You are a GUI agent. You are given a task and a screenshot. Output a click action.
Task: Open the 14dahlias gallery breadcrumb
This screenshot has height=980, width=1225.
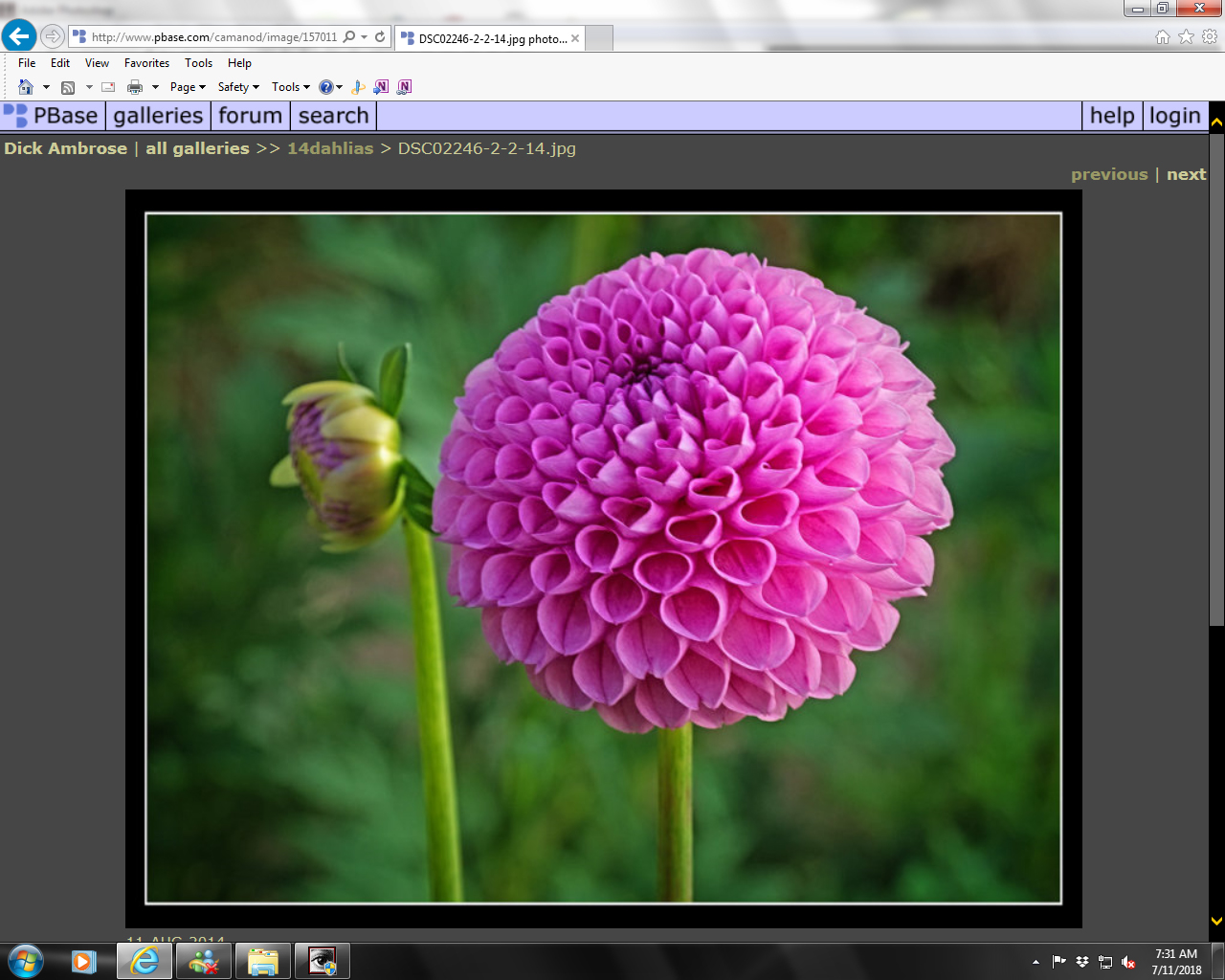tap(330, 148)
